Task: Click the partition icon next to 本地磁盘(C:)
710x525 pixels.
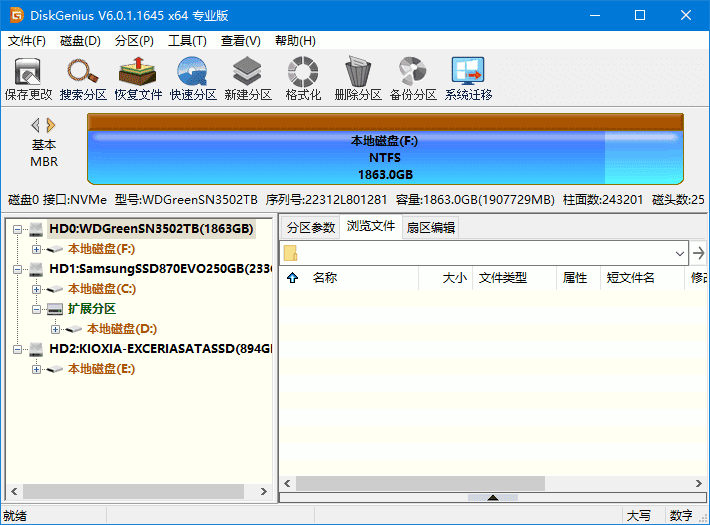Action: click(55, 289)
